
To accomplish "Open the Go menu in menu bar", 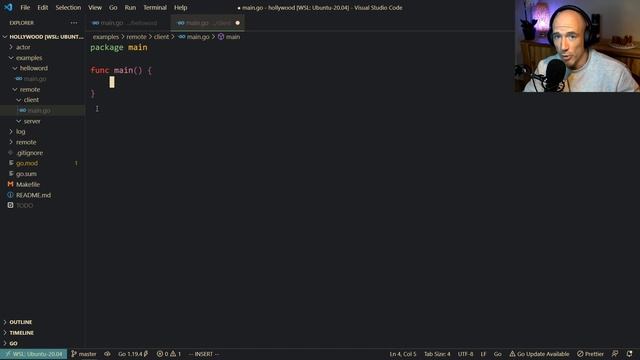I will (x=113, y=7).
